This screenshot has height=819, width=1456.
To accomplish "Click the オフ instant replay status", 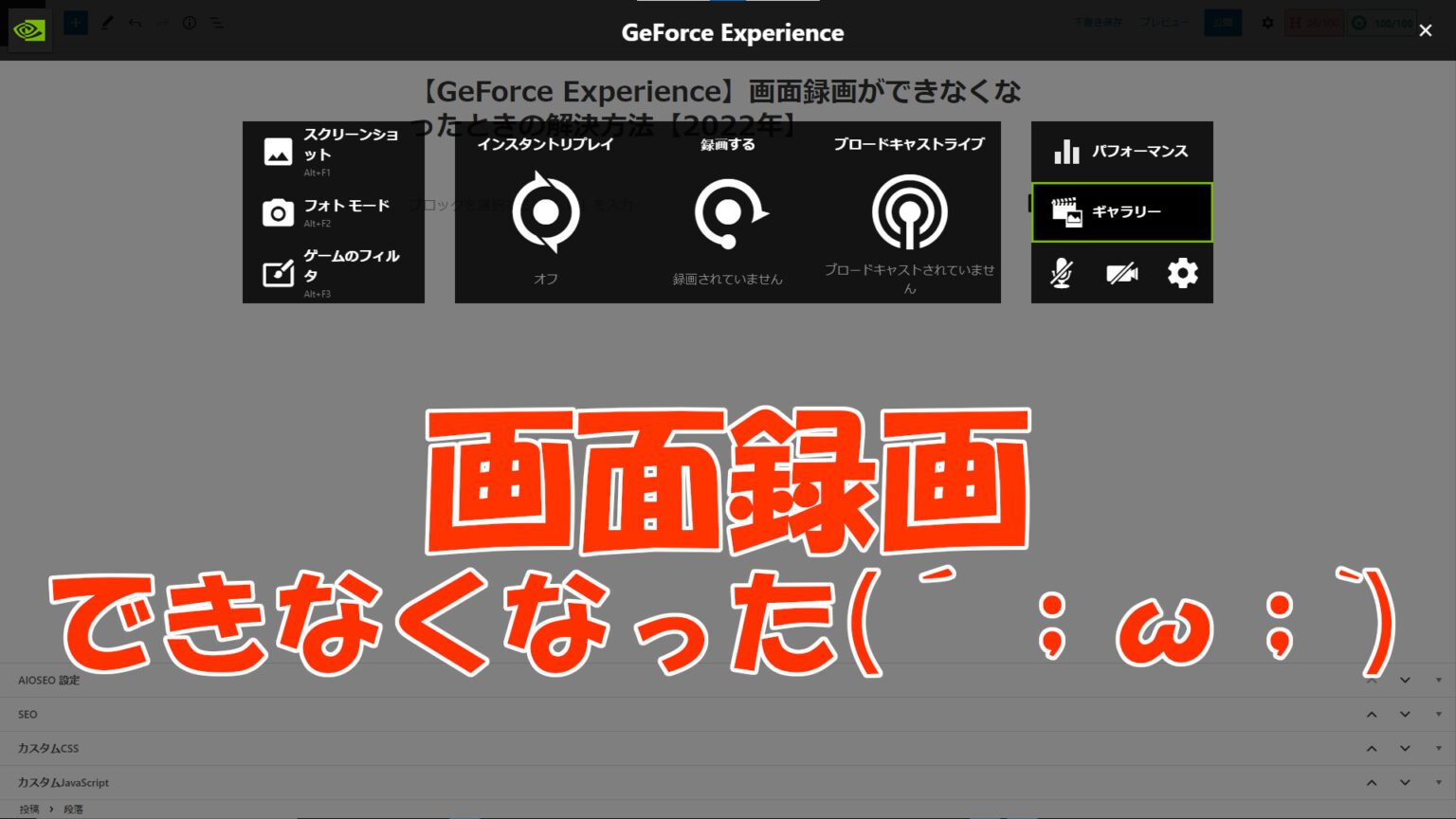I will pos(546,279).
